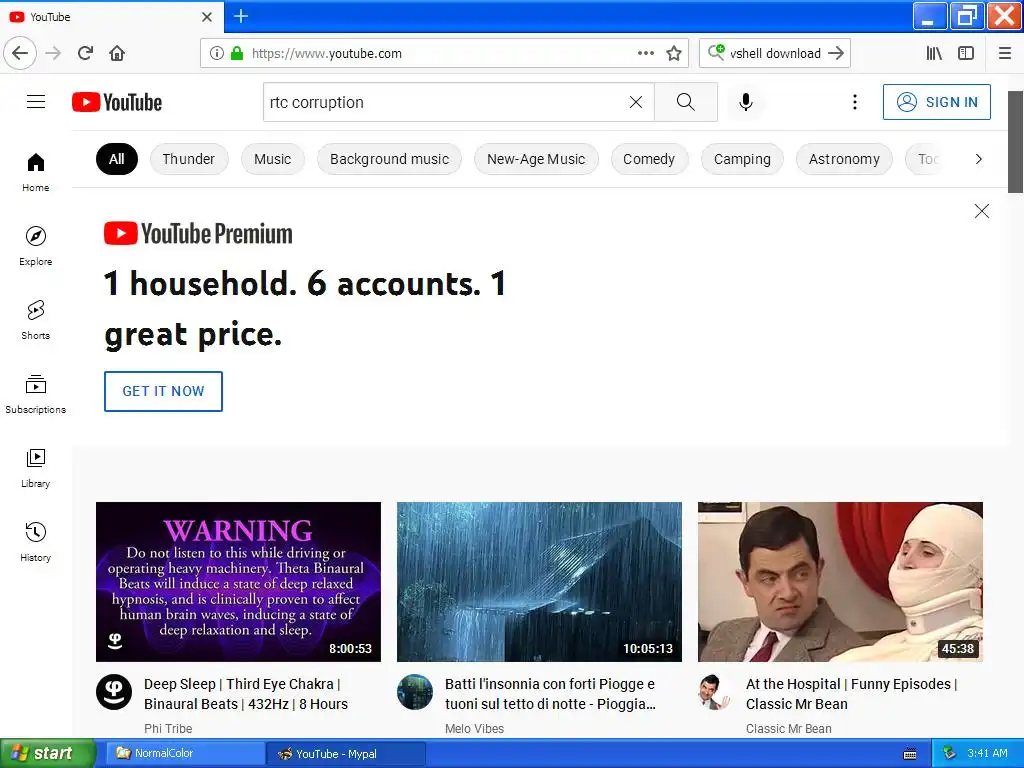Select the Thunder filter chip
Screen dimensions: 1024x768
point(189,159)
